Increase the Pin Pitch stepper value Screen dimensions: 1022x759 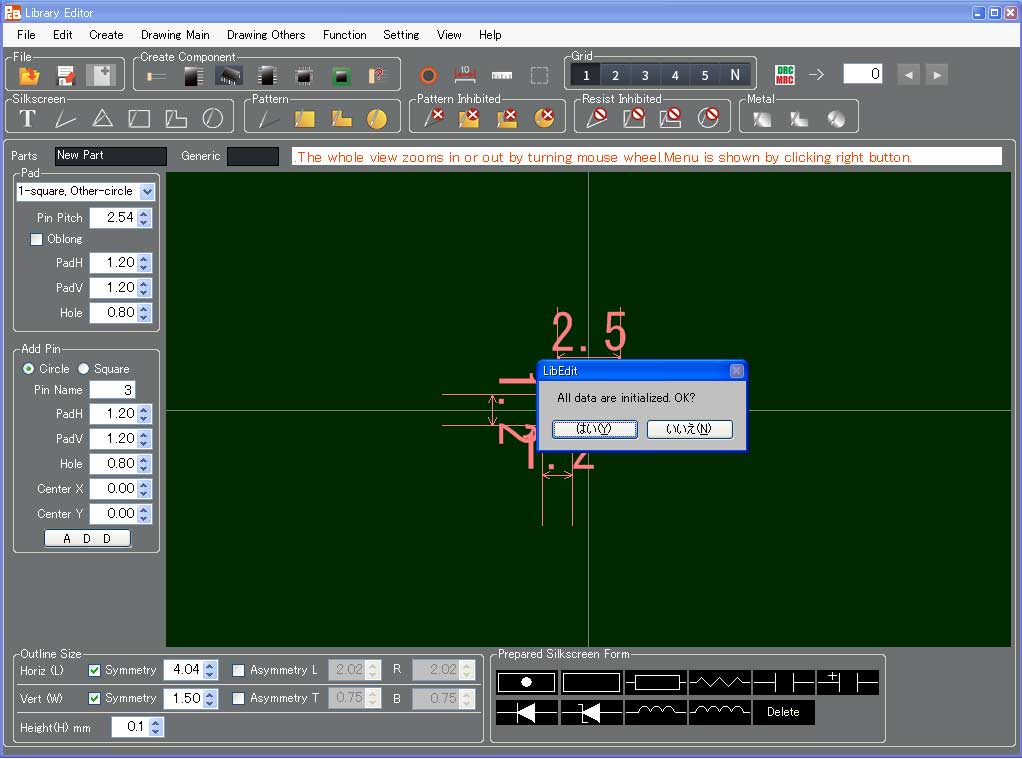145,213
